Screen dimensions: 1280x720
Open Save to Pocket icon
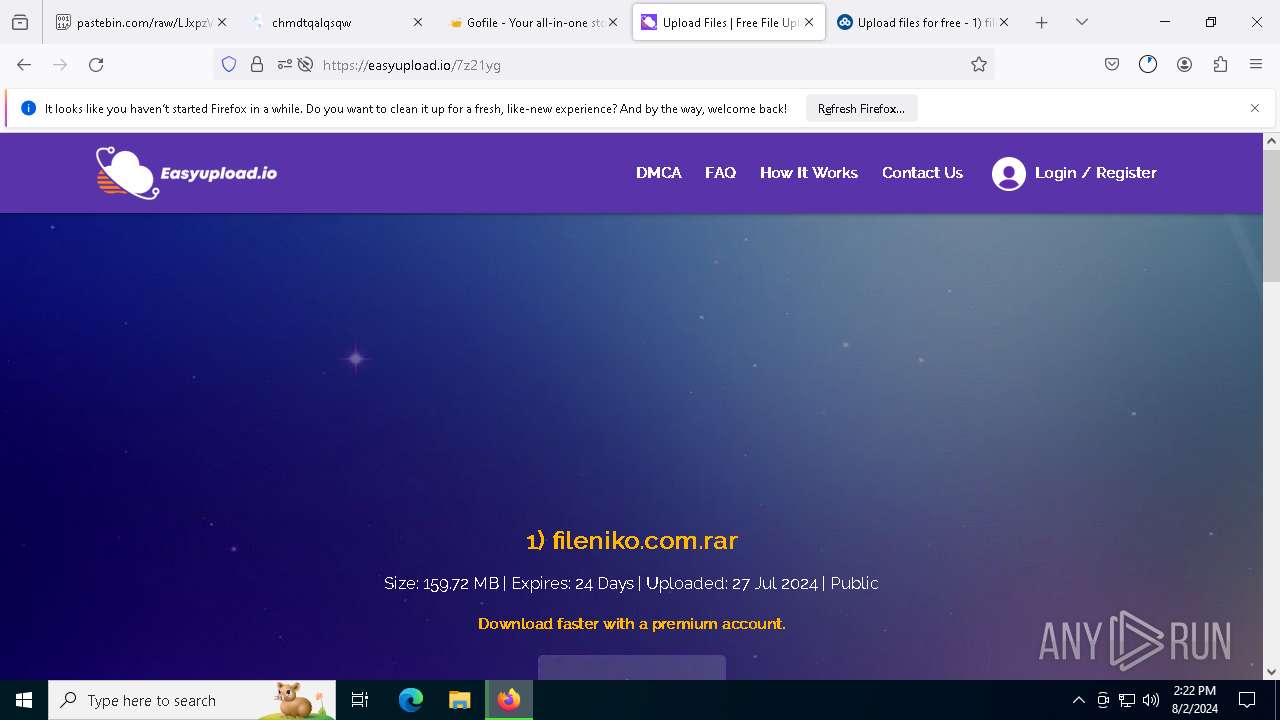(1112, 65)
